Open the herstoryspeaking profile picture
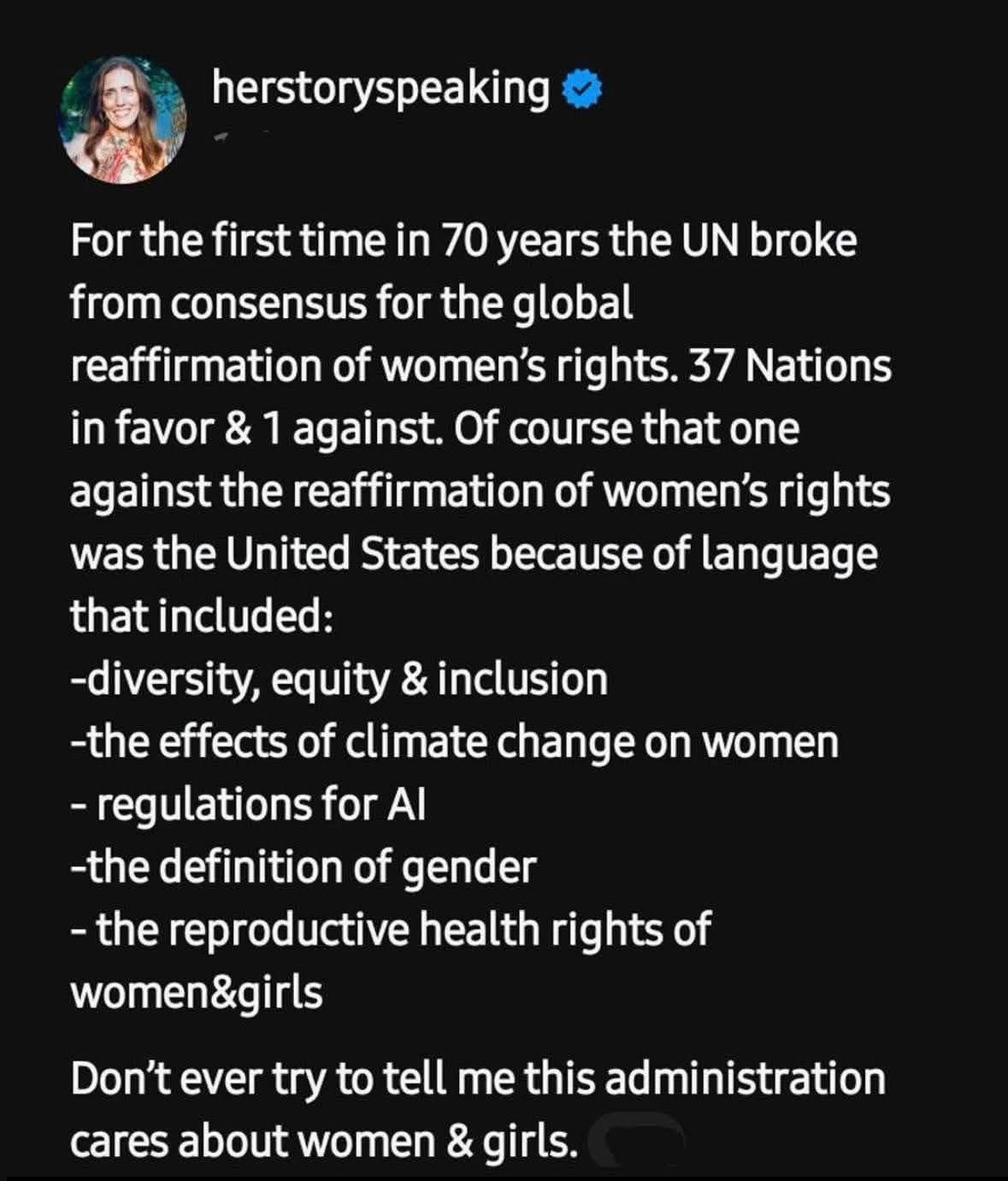 [121, 121]
